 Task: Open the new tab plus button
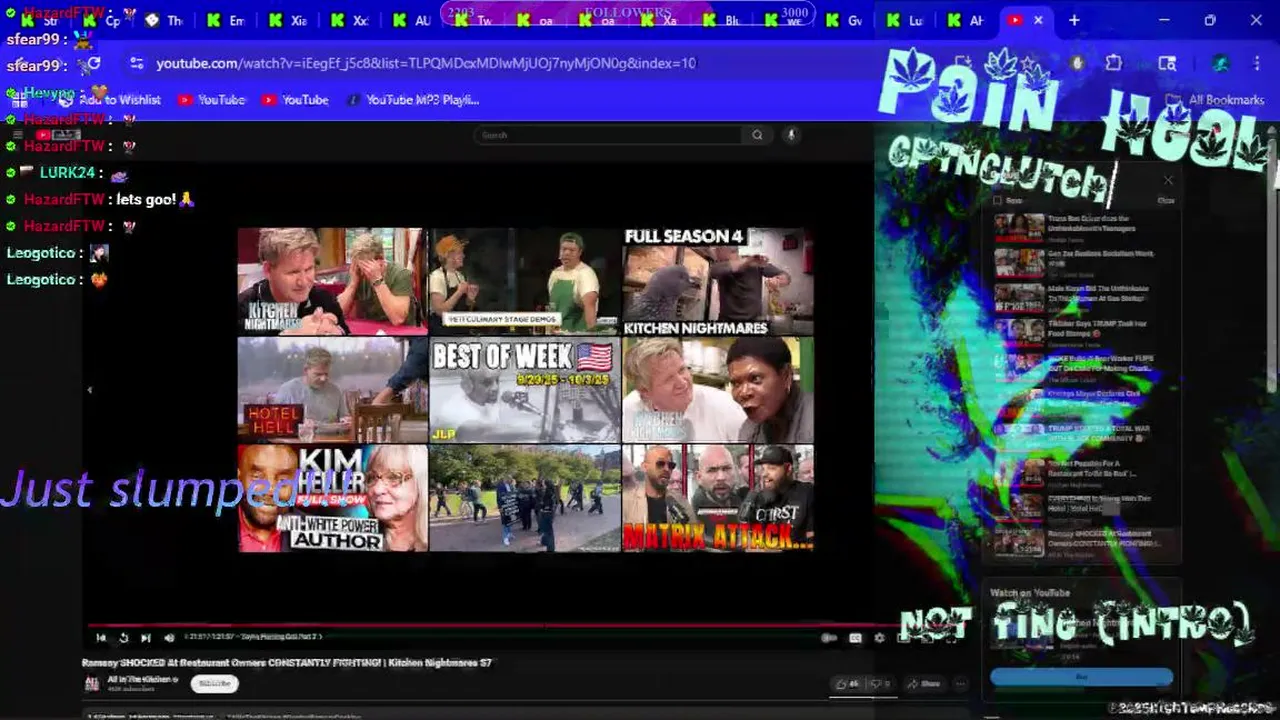(x=1074, y=20)
